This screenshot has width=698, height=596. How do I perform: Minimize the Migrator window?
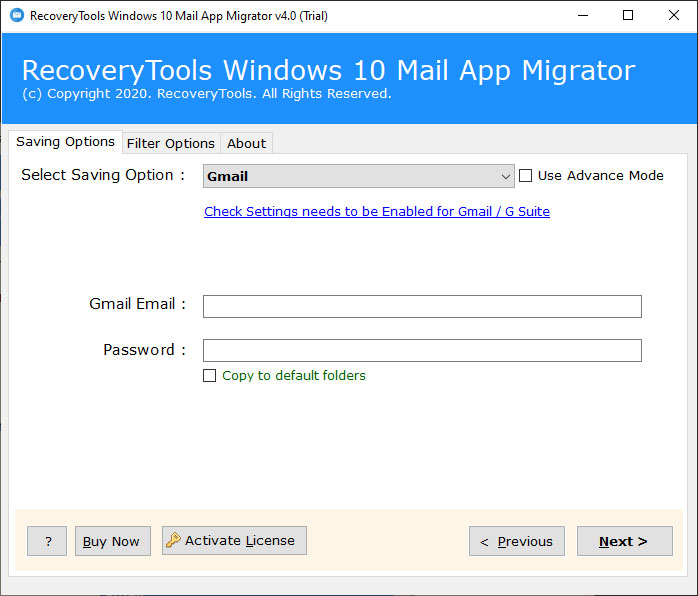(x=583, y=16)
